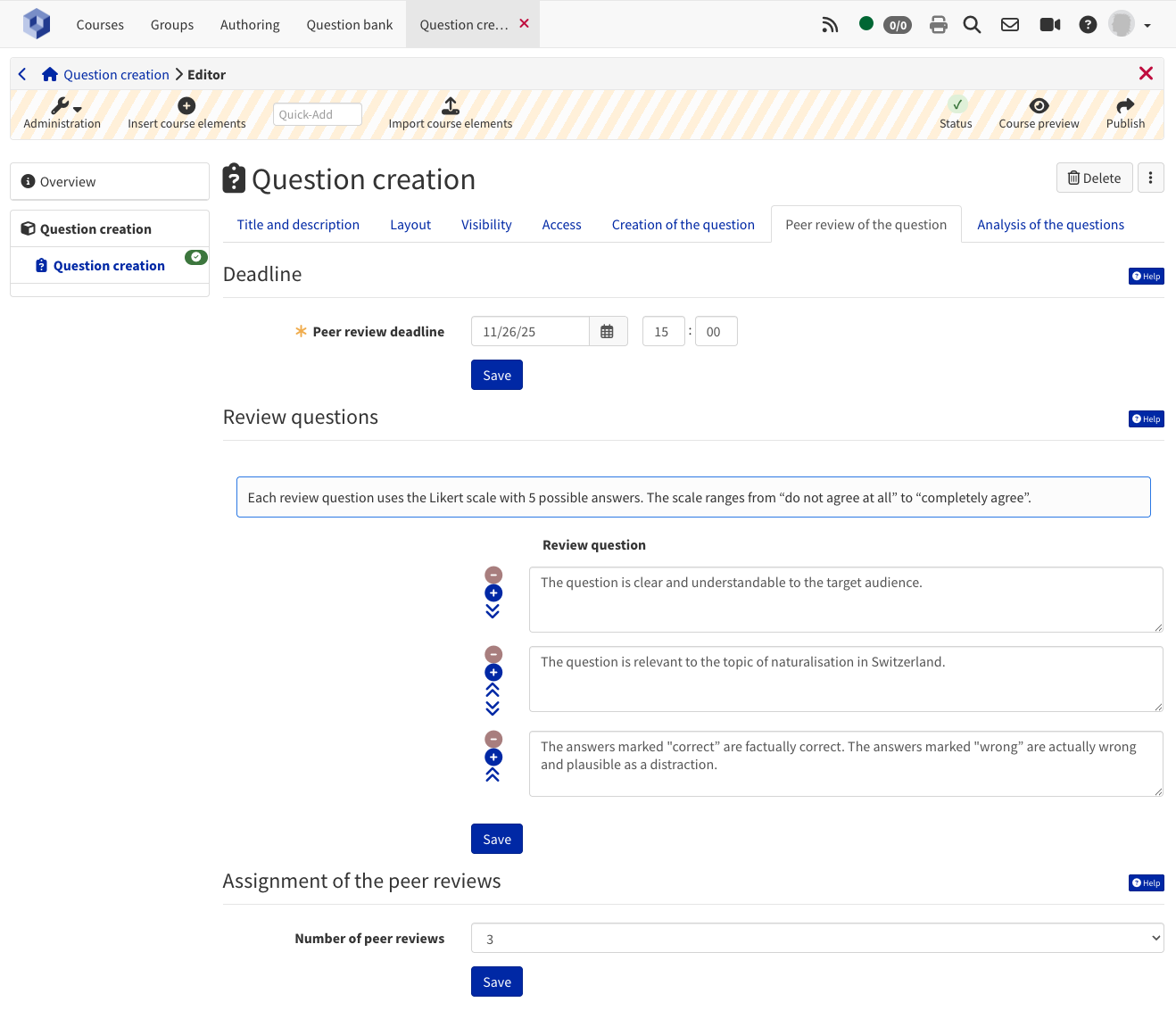Switch to Creation of the question tab
Screen dimensions: 1176x1027
(x=683, y=225)
